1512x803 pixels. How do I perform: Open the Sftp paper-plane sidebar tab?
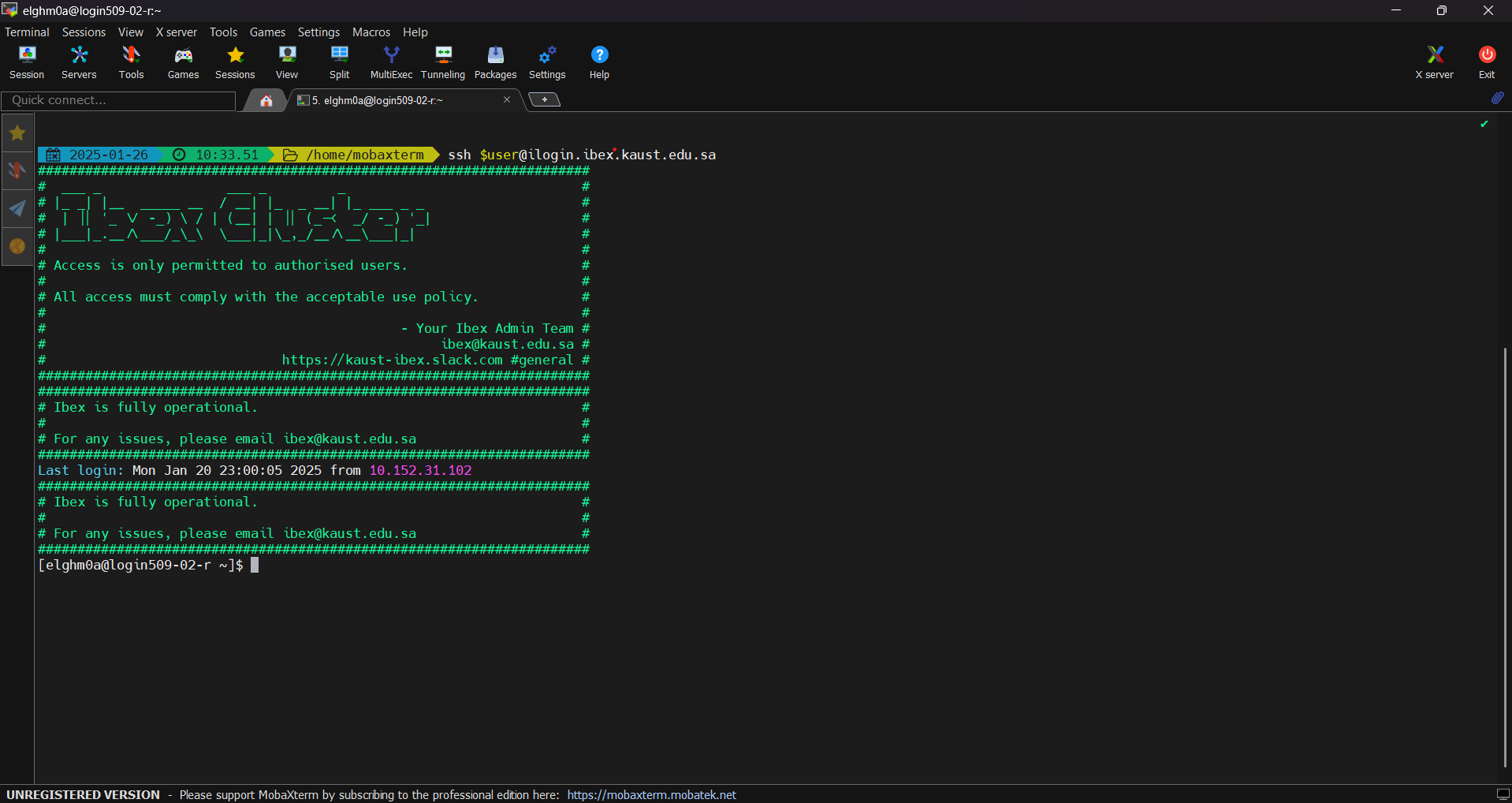pos(17,209)
